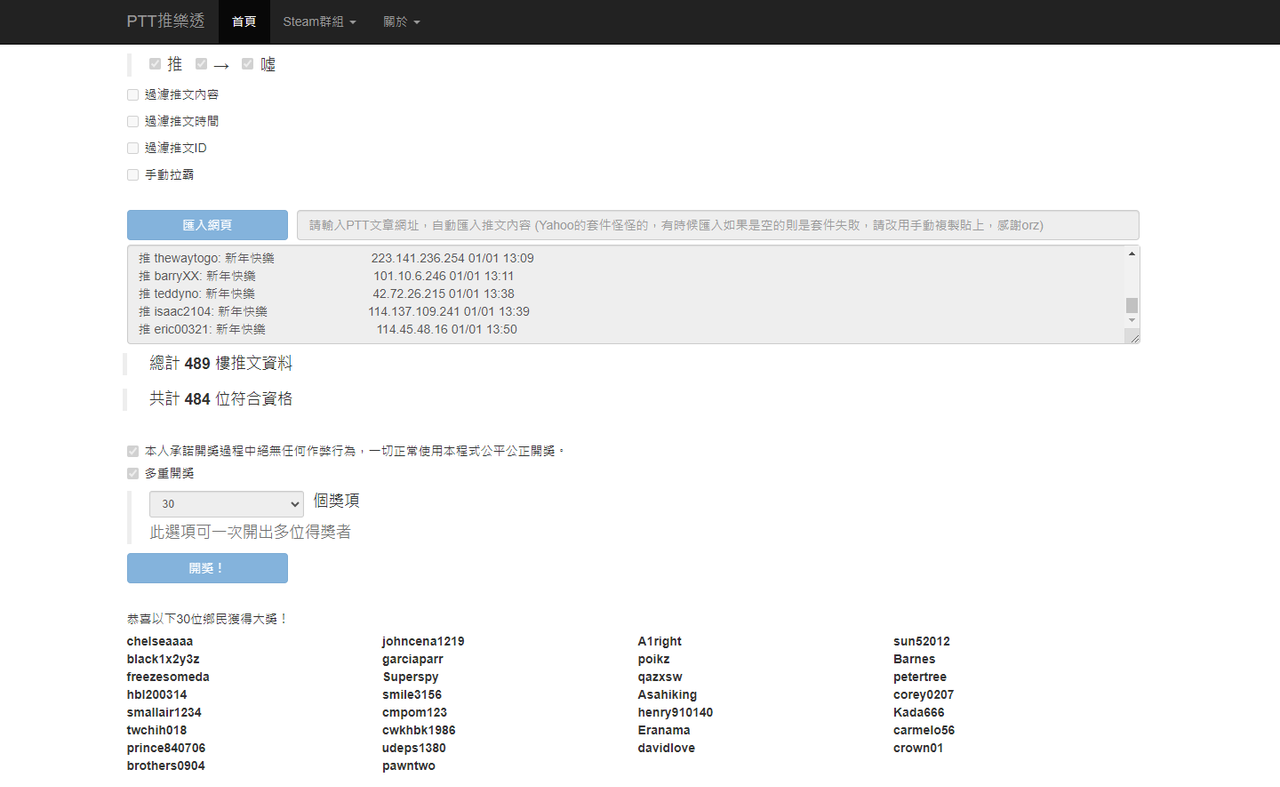Screen dimensions: 1280x787
Task: Expand the 關於 dropdown menu
Action: click(x=402, y=22)
